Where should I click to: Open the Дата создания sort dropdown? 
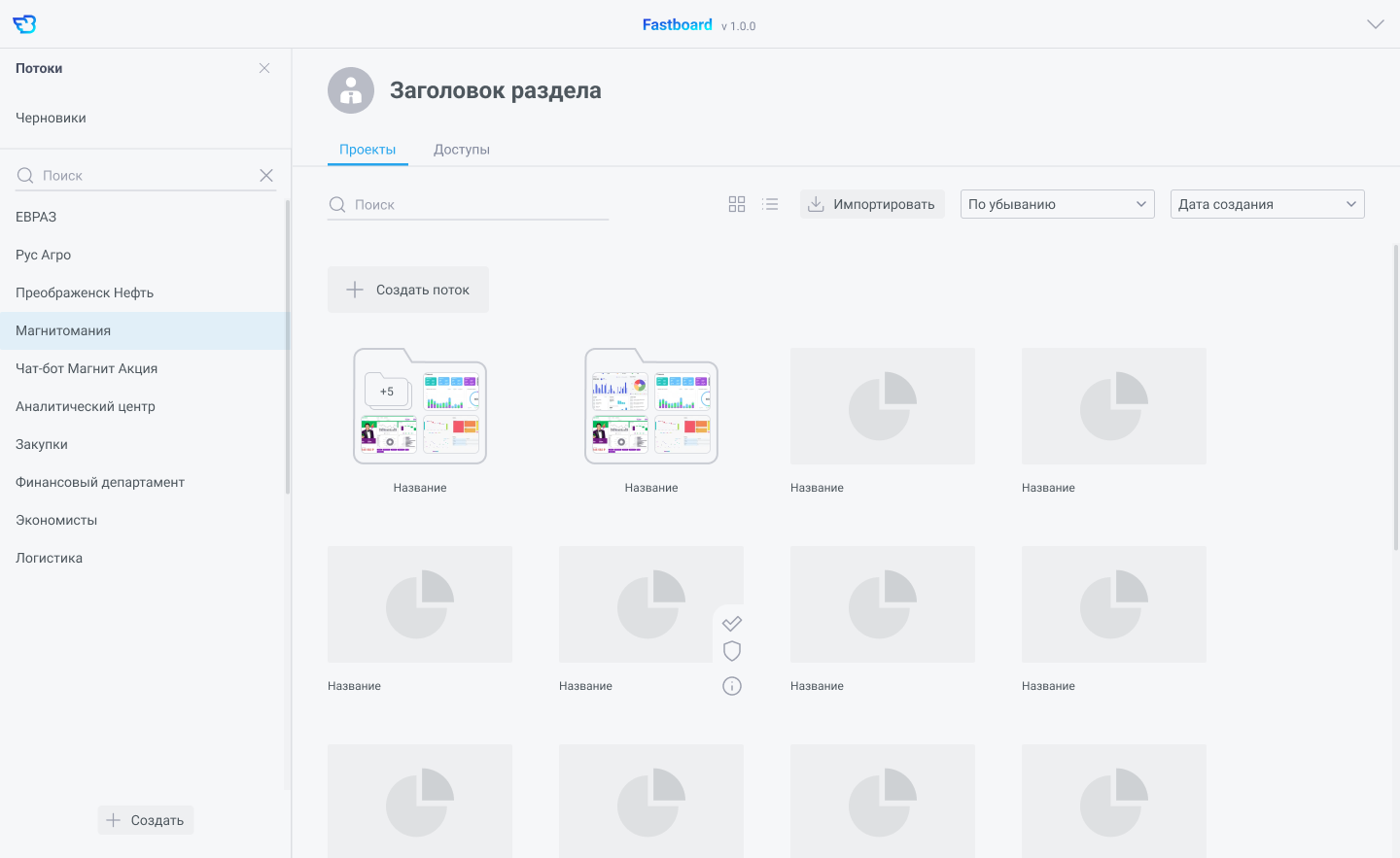1267,204
